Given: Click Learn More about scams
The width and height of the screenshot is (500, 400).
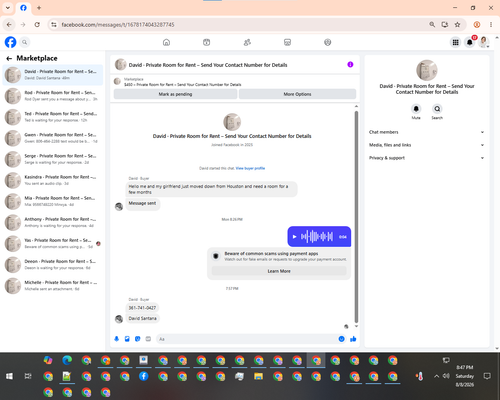Looking at the screenshot, I should click(x=279, y=271).
